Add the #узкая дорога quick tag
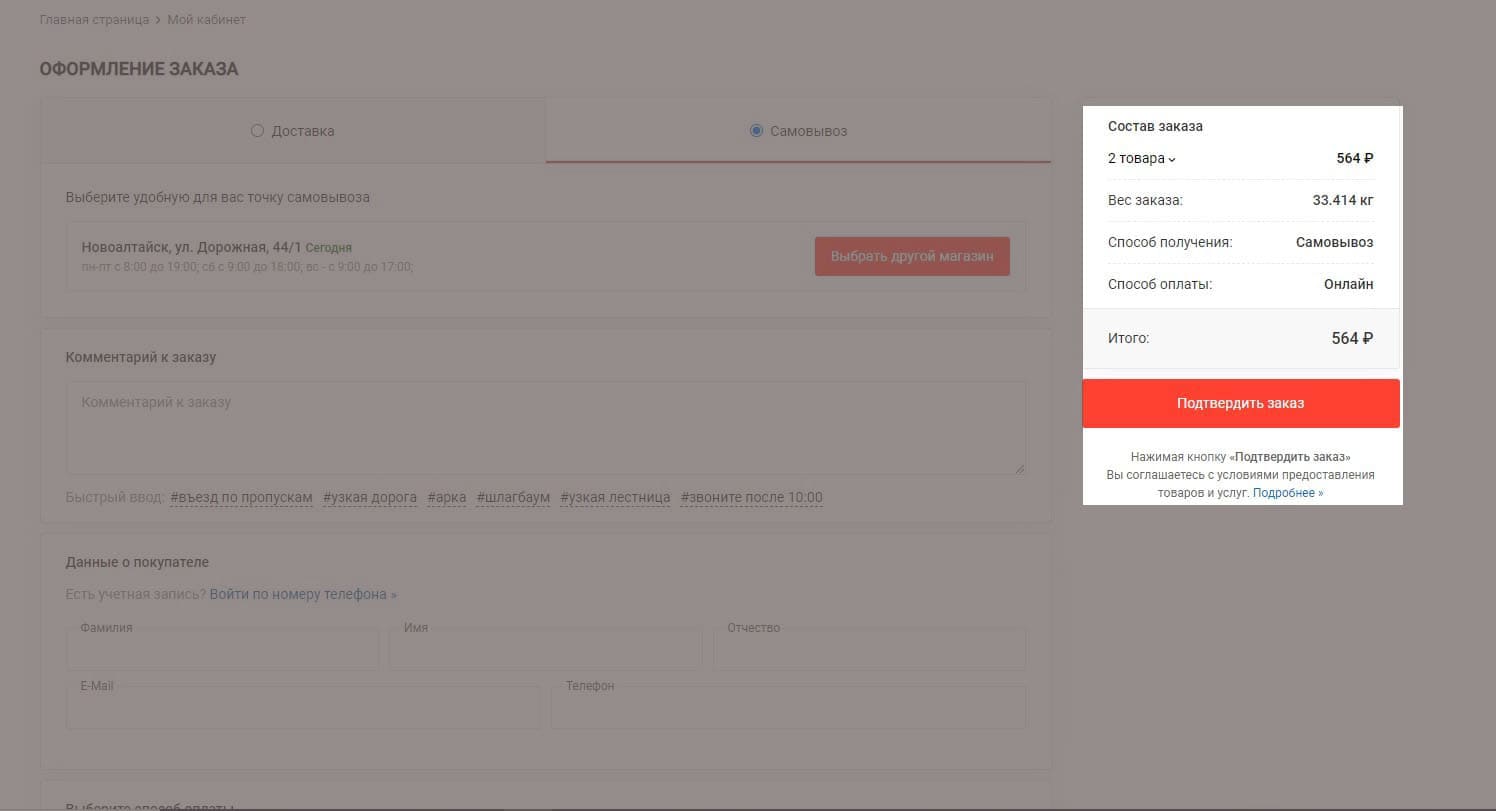The image size is (1496, 811). [370, 497]
